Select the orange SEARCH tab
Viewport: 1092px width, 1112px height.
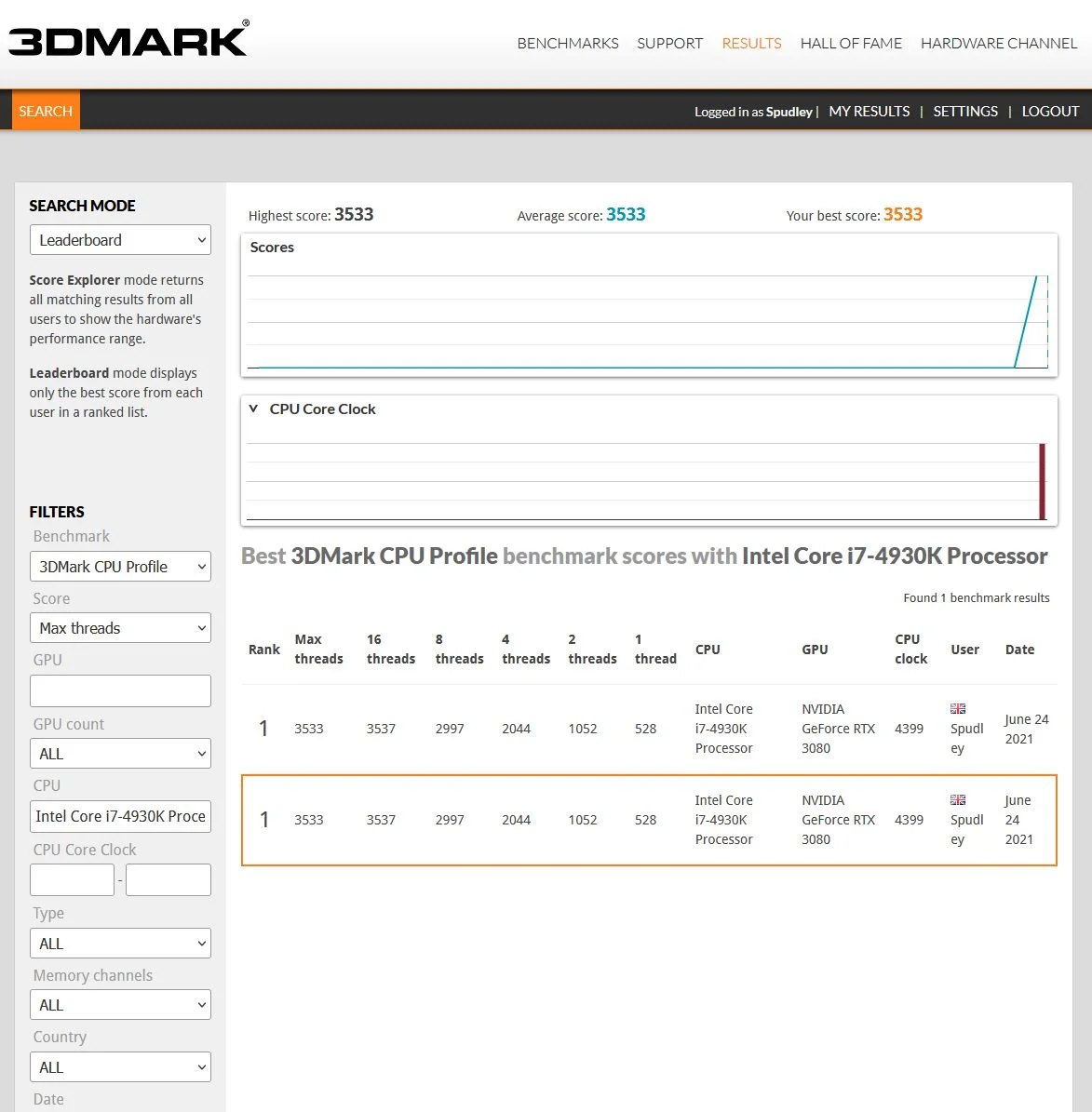pos(47,111)
